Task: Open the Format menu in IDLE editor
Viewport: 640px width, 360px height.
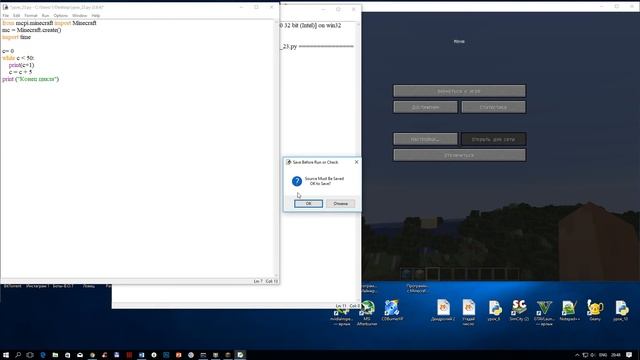Action: tap(31, 16)
